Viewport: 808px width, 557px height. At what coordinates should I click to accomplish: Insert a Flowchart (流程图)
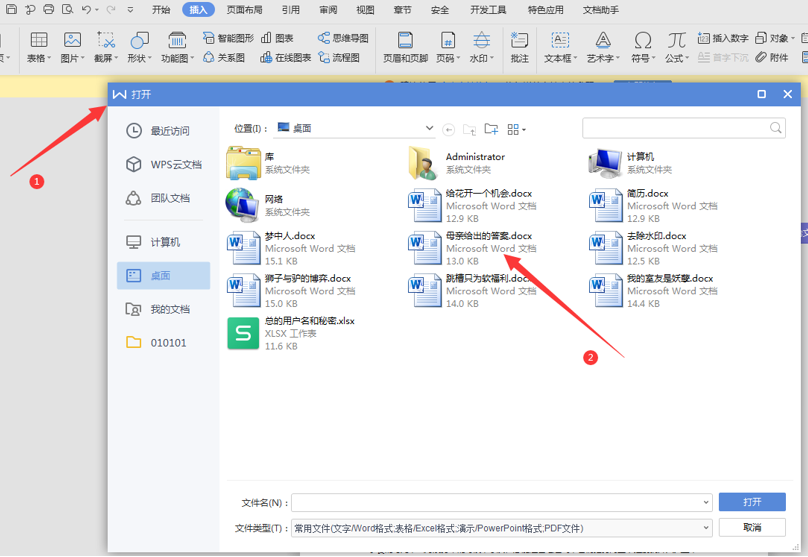339,58
